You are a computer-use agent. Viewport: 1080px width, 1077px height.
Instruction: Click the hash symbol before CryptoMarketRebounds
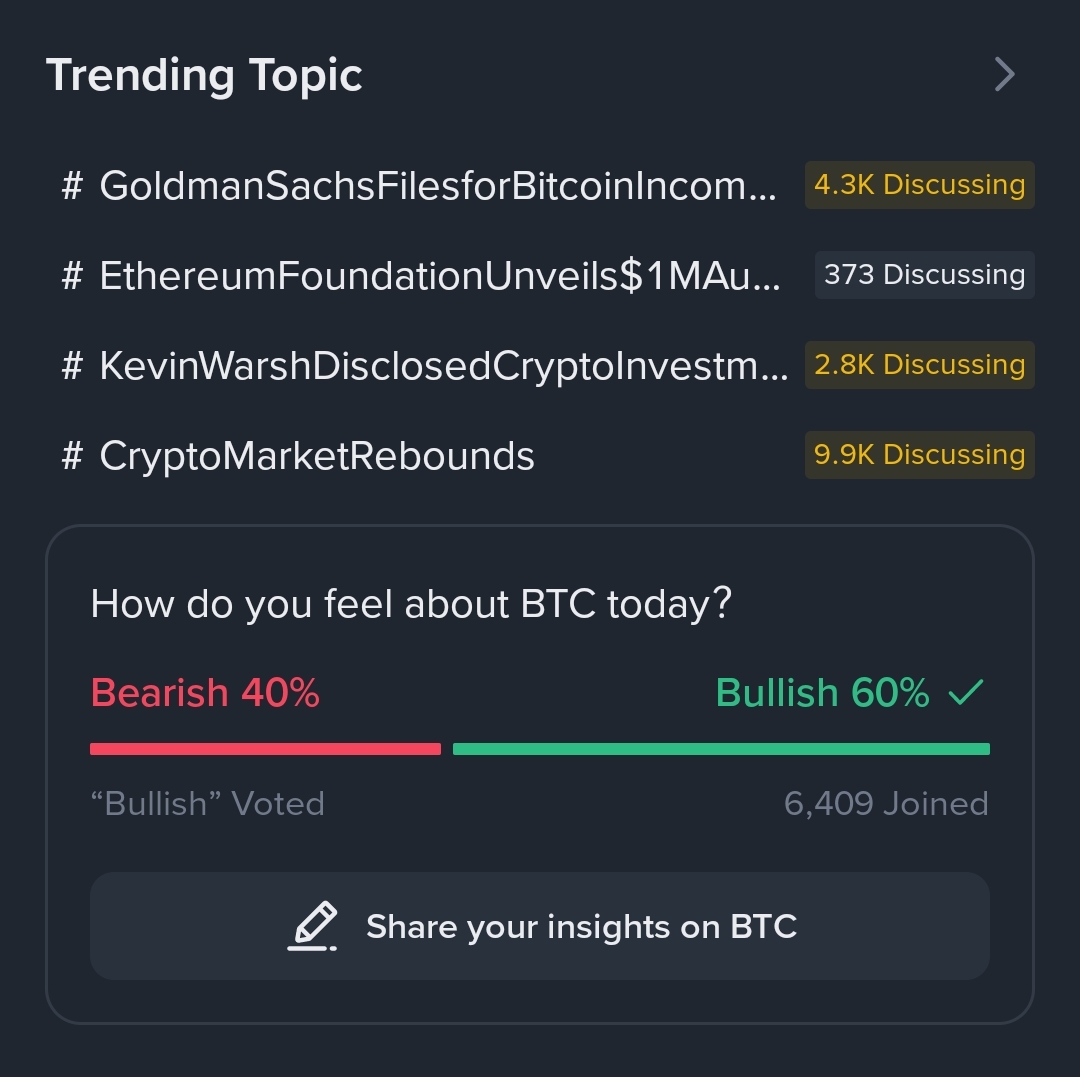pos(72,456)
